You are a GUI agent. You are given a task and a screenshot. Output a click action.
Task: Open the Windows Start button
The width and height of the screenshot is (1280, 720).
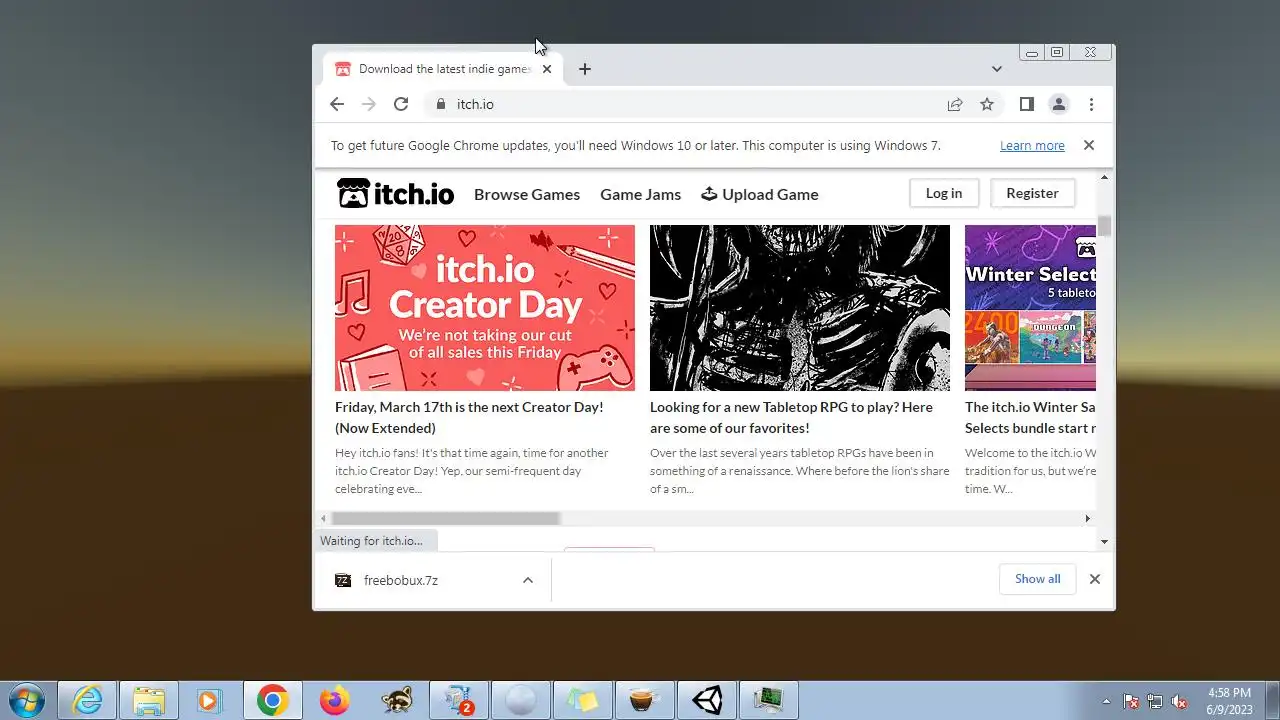(x=26, y=700)
